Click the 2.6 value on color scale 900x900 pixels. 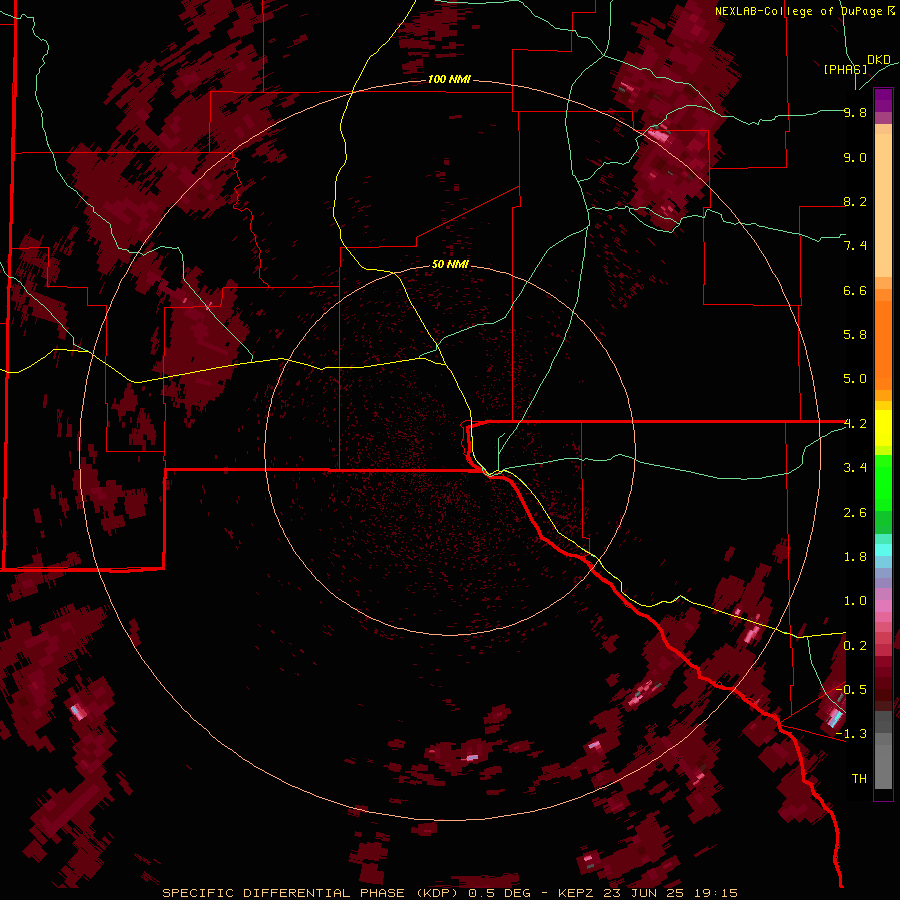point(855,513)
